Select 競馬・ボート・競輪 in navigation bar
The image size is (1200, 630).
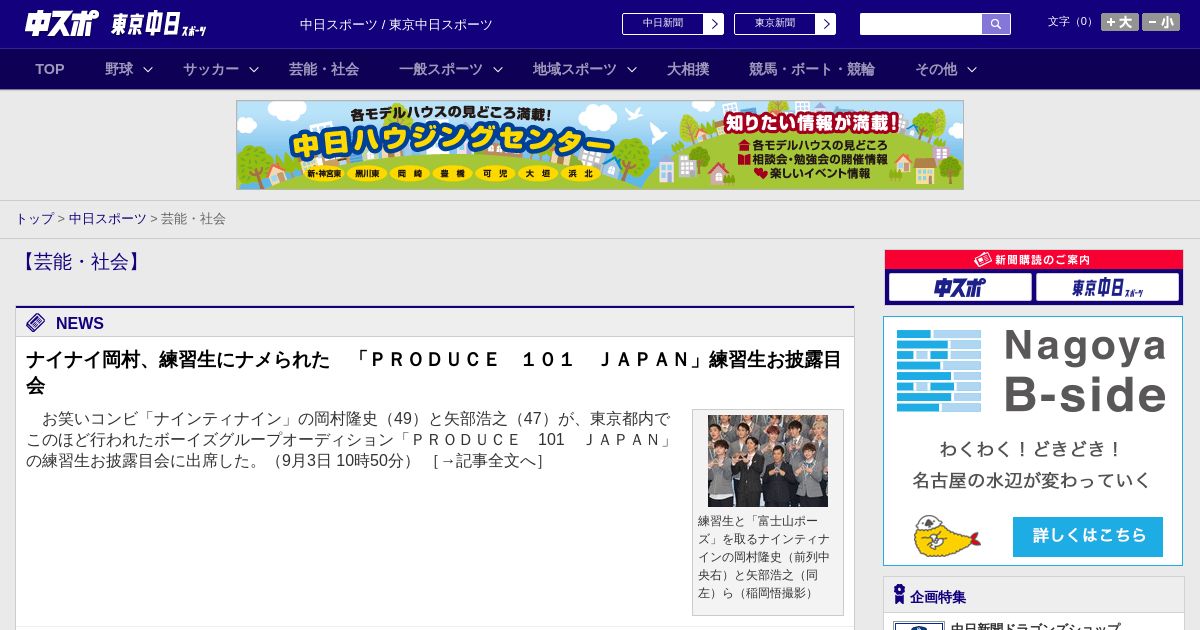[x=812, y=69]
